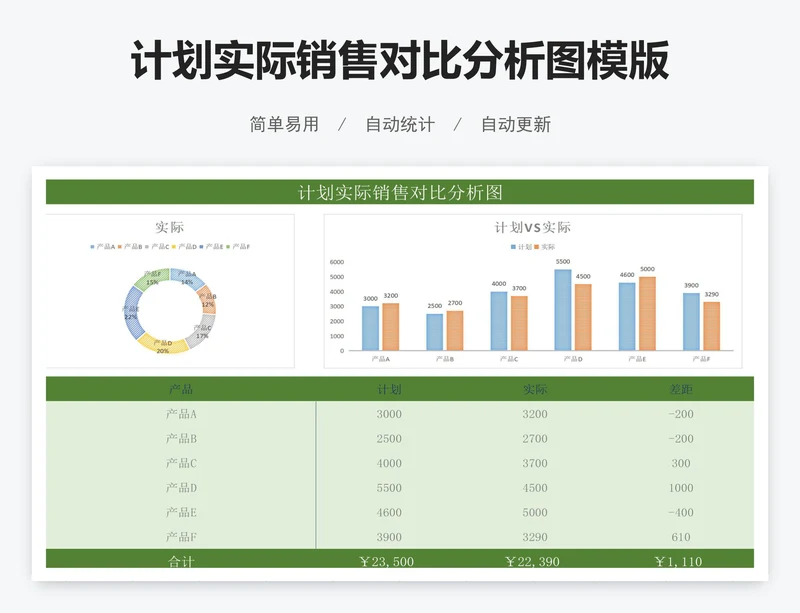
Task: Click the 产品 column header in the table
Action: pyautogui.click(x=181, y=389)
